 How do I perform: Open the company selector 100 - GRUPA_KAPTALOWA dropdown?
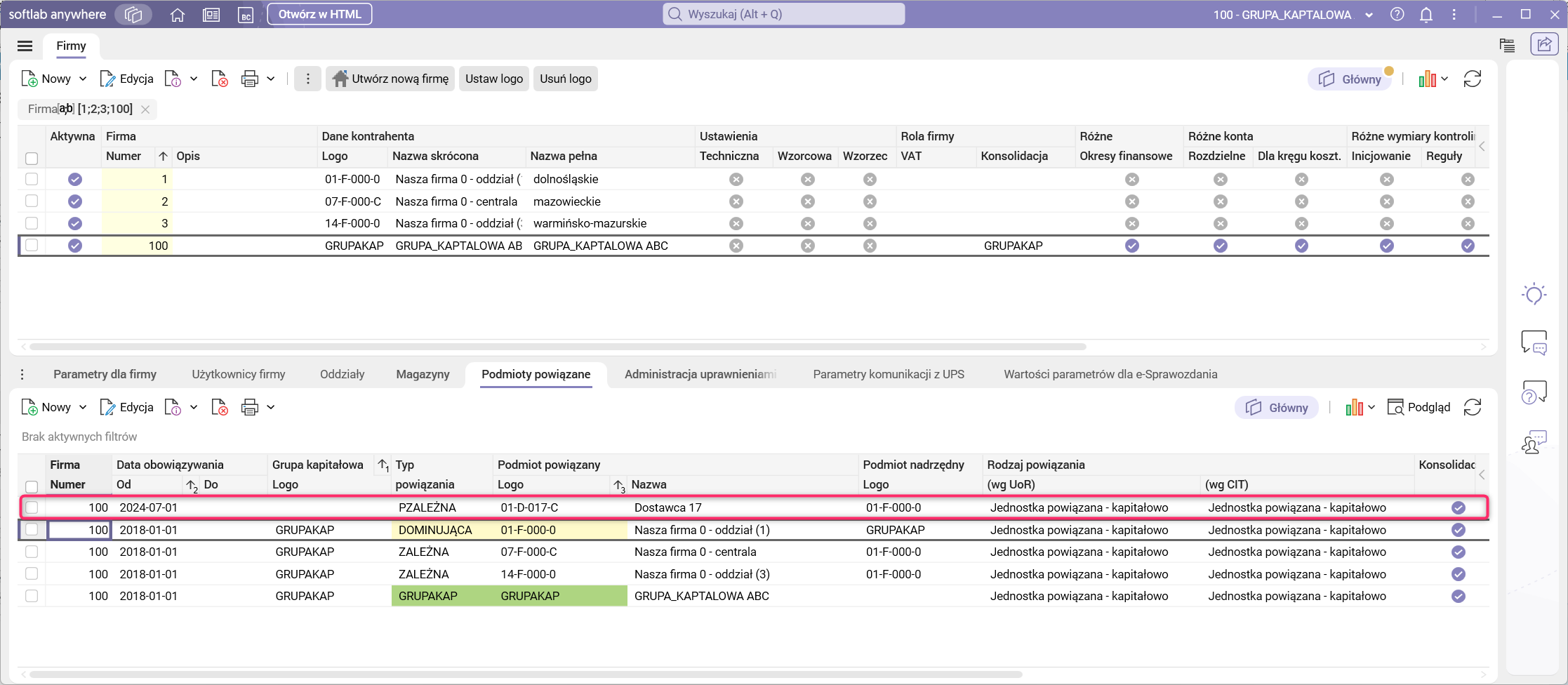coord(1293,15)
